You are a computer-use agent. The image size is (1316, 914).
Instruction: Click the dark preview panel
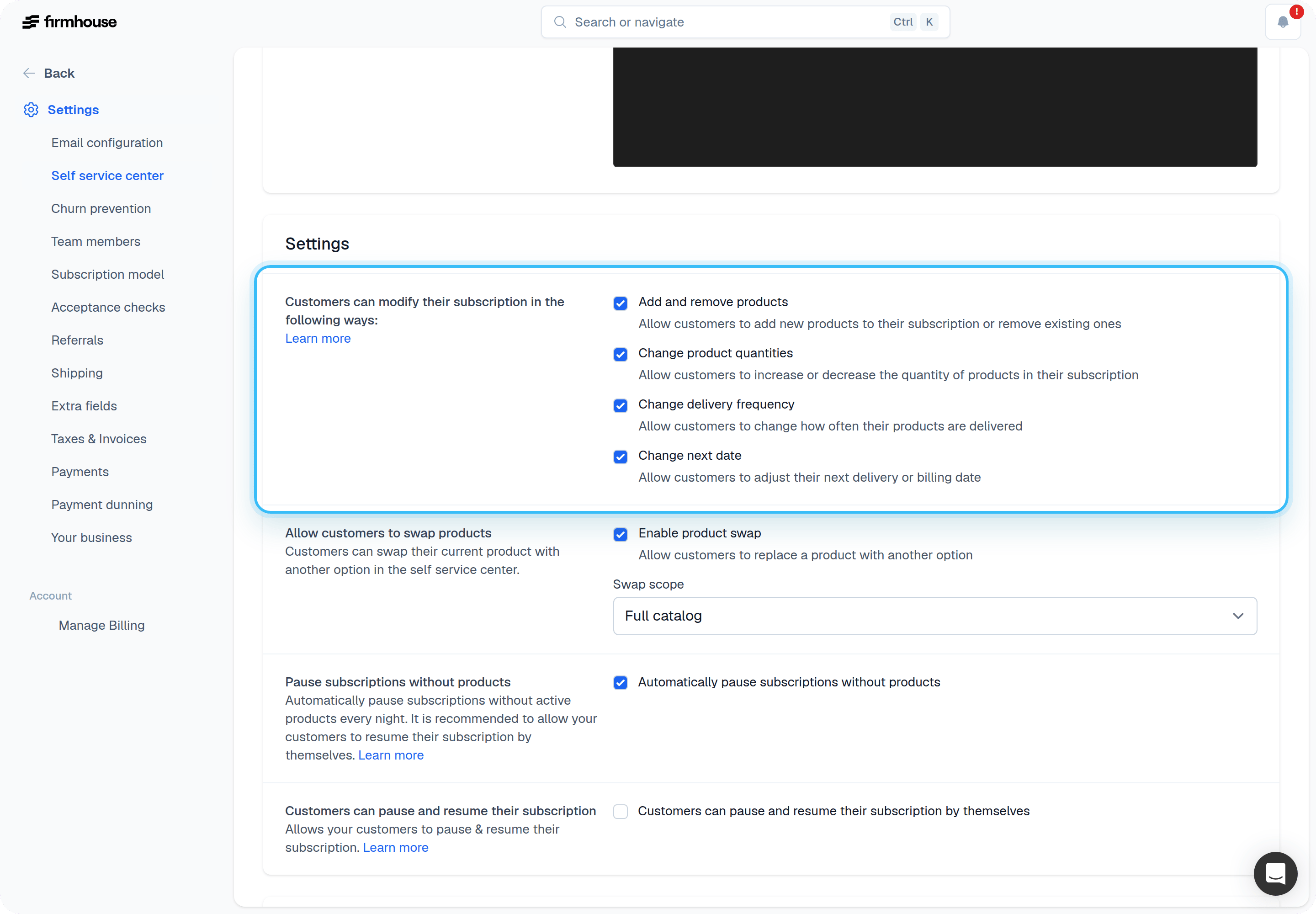point(934,107)
